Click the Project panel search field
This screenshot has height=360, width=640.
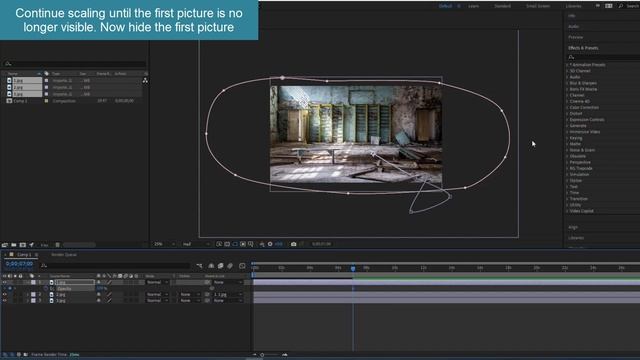click(75, 64)
